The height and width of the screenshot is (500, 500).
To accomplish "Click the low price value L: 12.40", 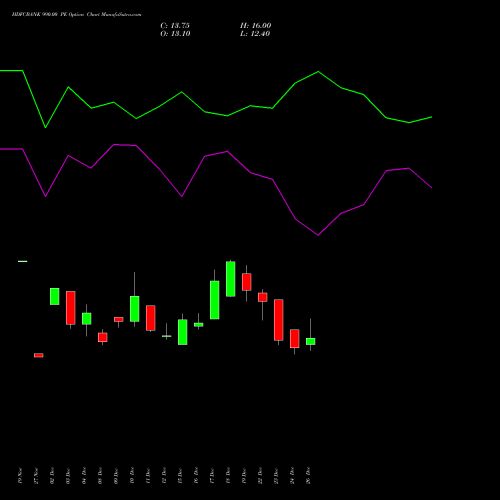I will (255, 34).
